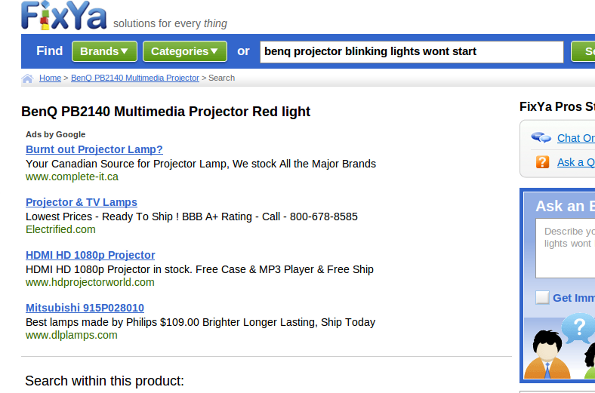Open the Projector & TV Lamps ad link
Screen dimensions: 595x393
tap(82, 203)
